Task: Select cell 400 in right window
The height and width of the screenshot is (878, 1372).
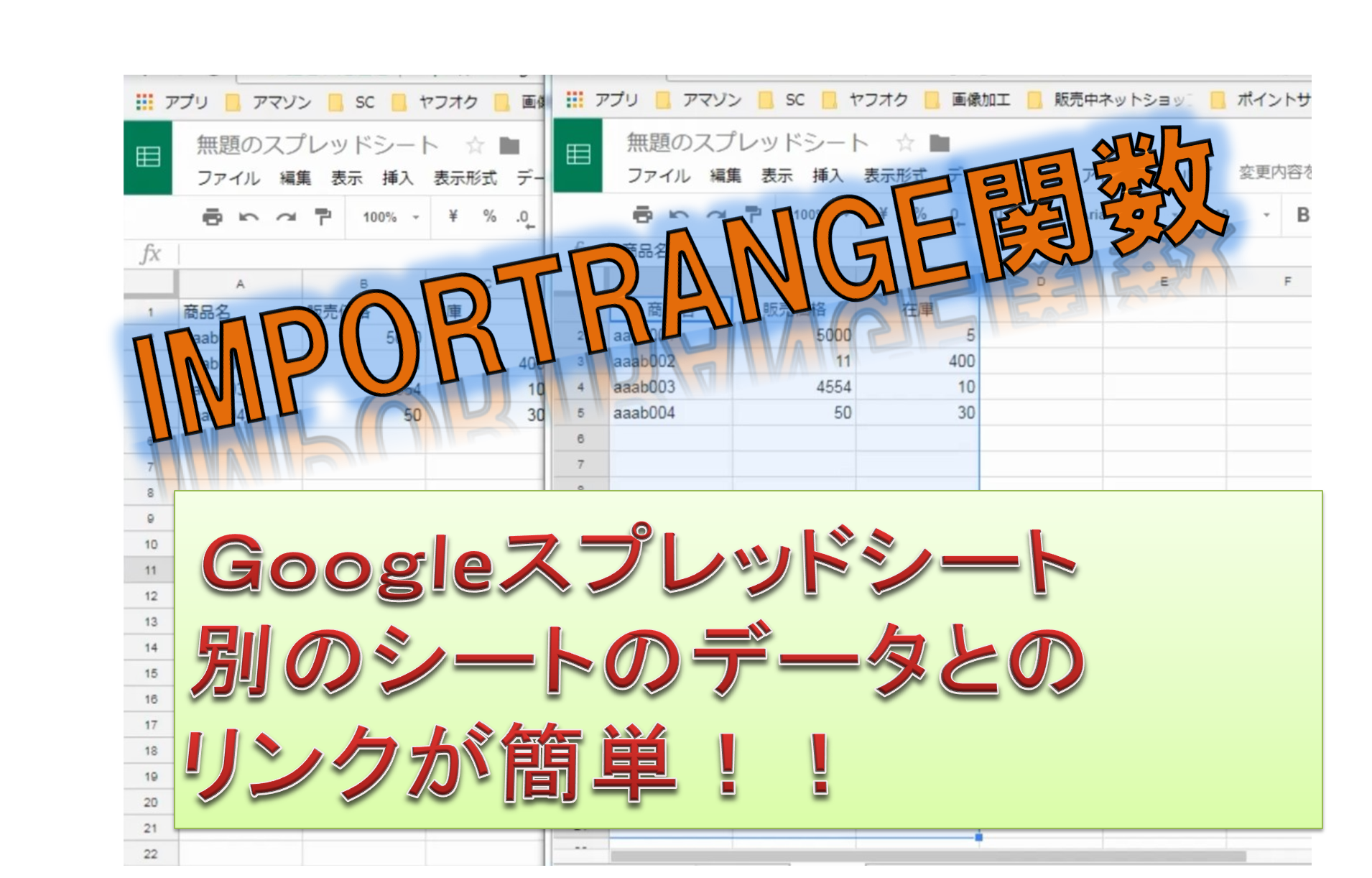Action: (917, 361)
